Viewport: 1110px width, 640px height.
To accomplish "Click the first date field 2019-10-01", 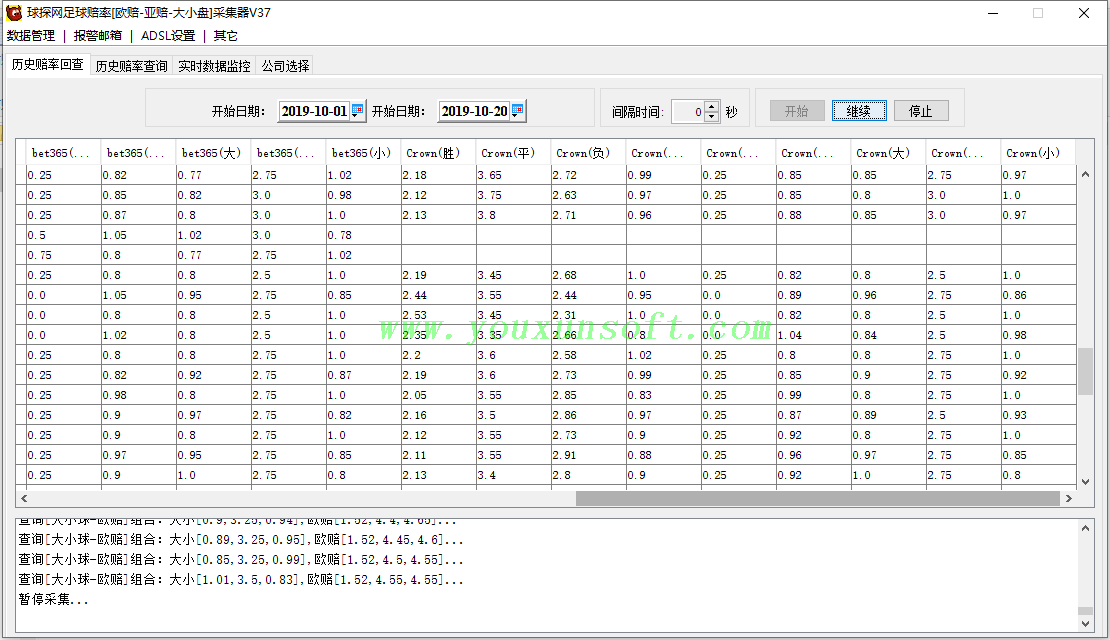I will (x=314, y=111).
